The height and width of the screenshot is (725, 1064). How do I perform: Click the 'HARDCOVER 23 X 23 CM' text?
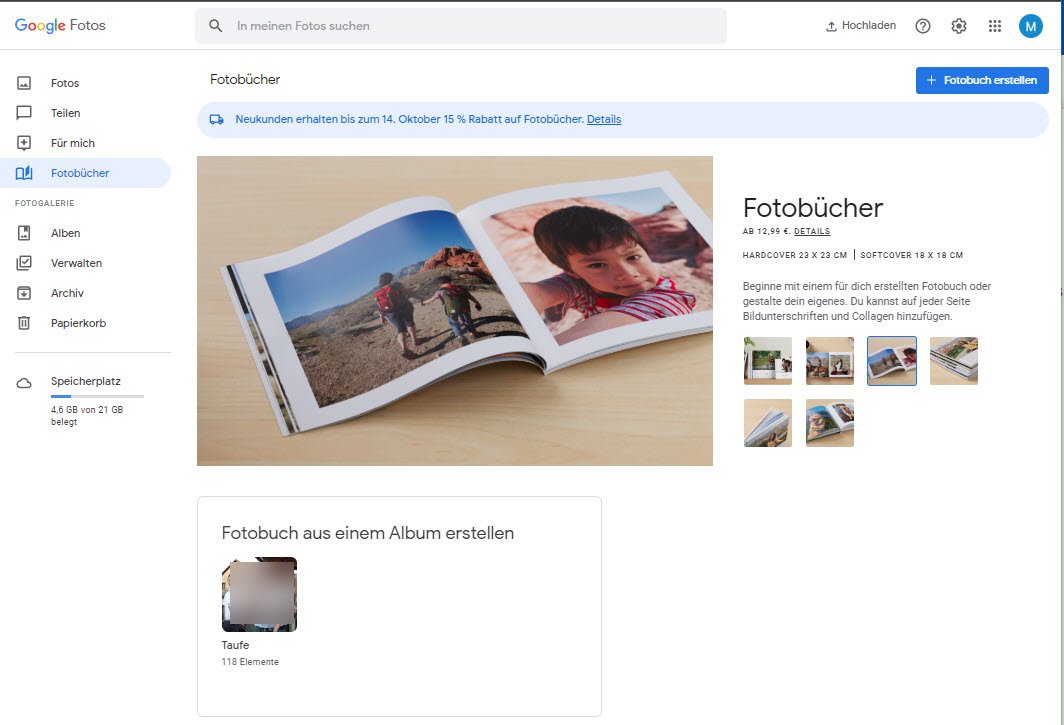tap(795, 255)
